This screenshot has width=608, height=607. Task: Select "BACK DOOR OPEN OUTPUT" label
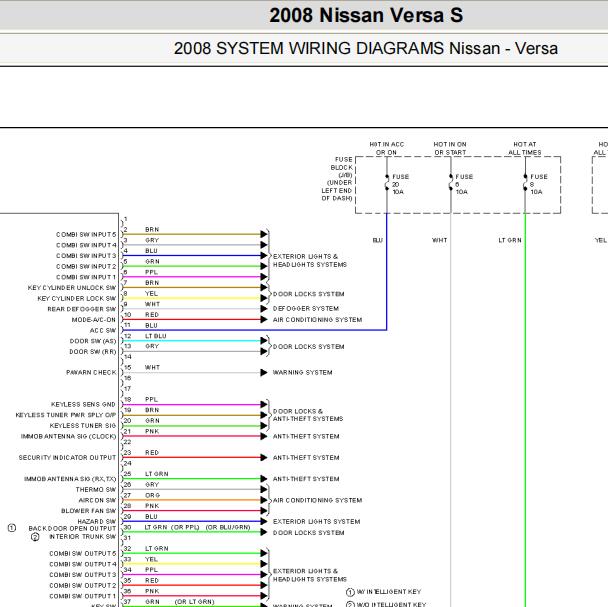72,529
